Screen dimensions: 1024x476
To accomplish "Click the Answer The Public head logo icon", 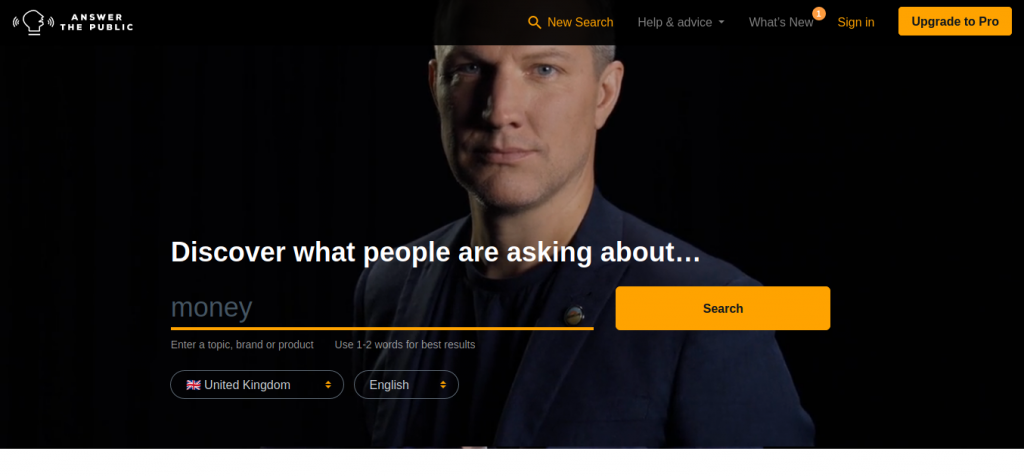I will point(33,22).
